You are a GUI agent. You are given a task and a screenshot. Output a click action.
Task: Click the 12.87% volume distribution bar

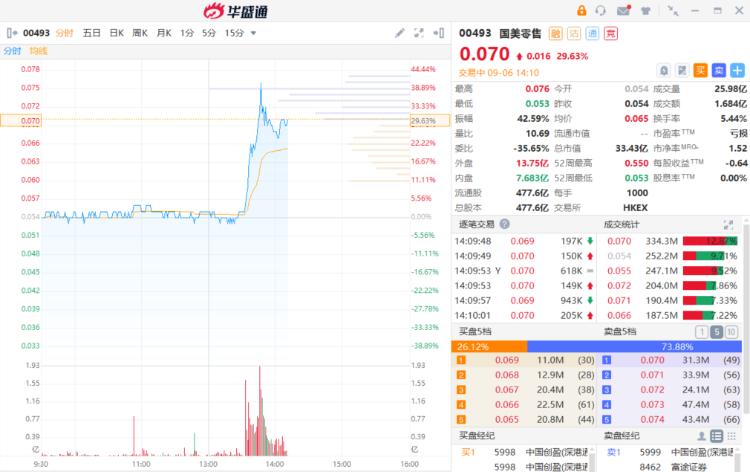(x=710, y=241)
